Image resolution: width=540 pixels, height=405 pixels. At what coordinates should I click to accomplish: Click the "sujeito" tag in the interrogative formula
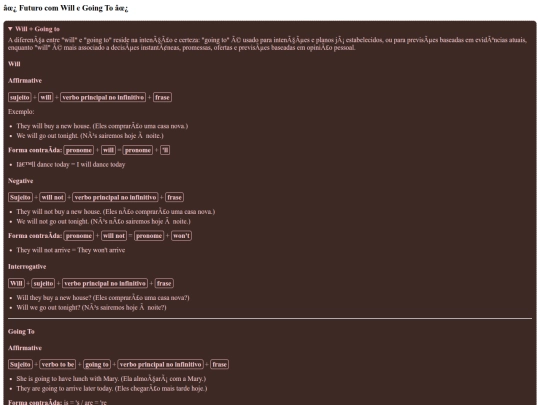click(x=43, y=283)
